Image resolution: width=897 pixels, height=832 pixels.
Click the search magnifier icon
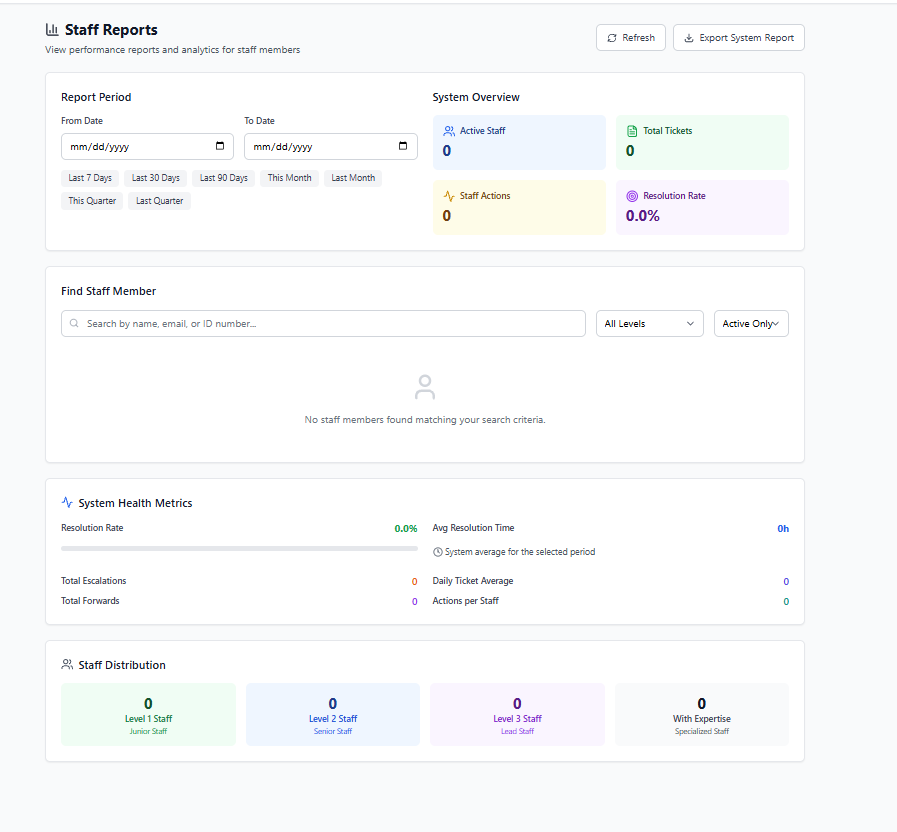[x=74, y=323]
